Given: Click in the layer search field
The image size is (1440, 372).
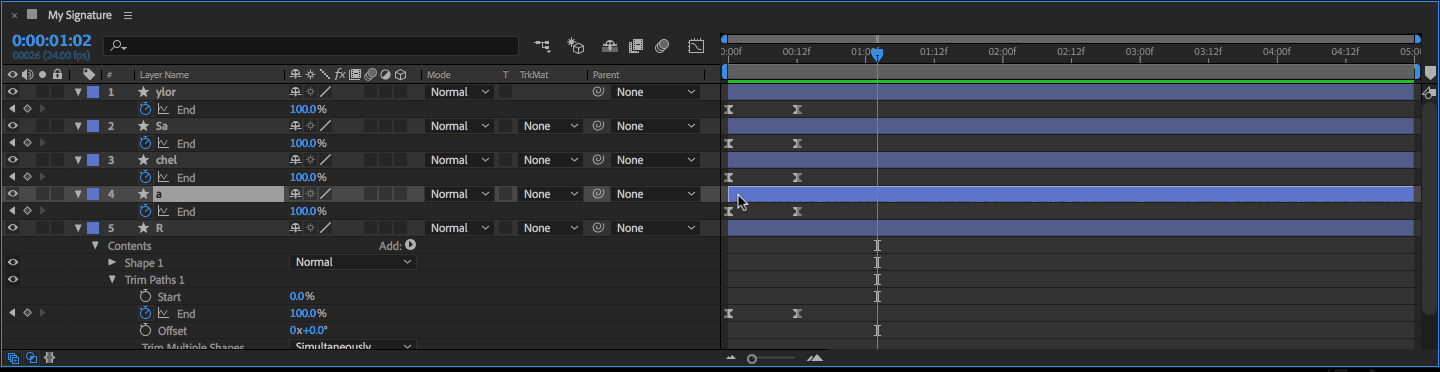Looking at the screenshot, I should click(x=311, y=46).
